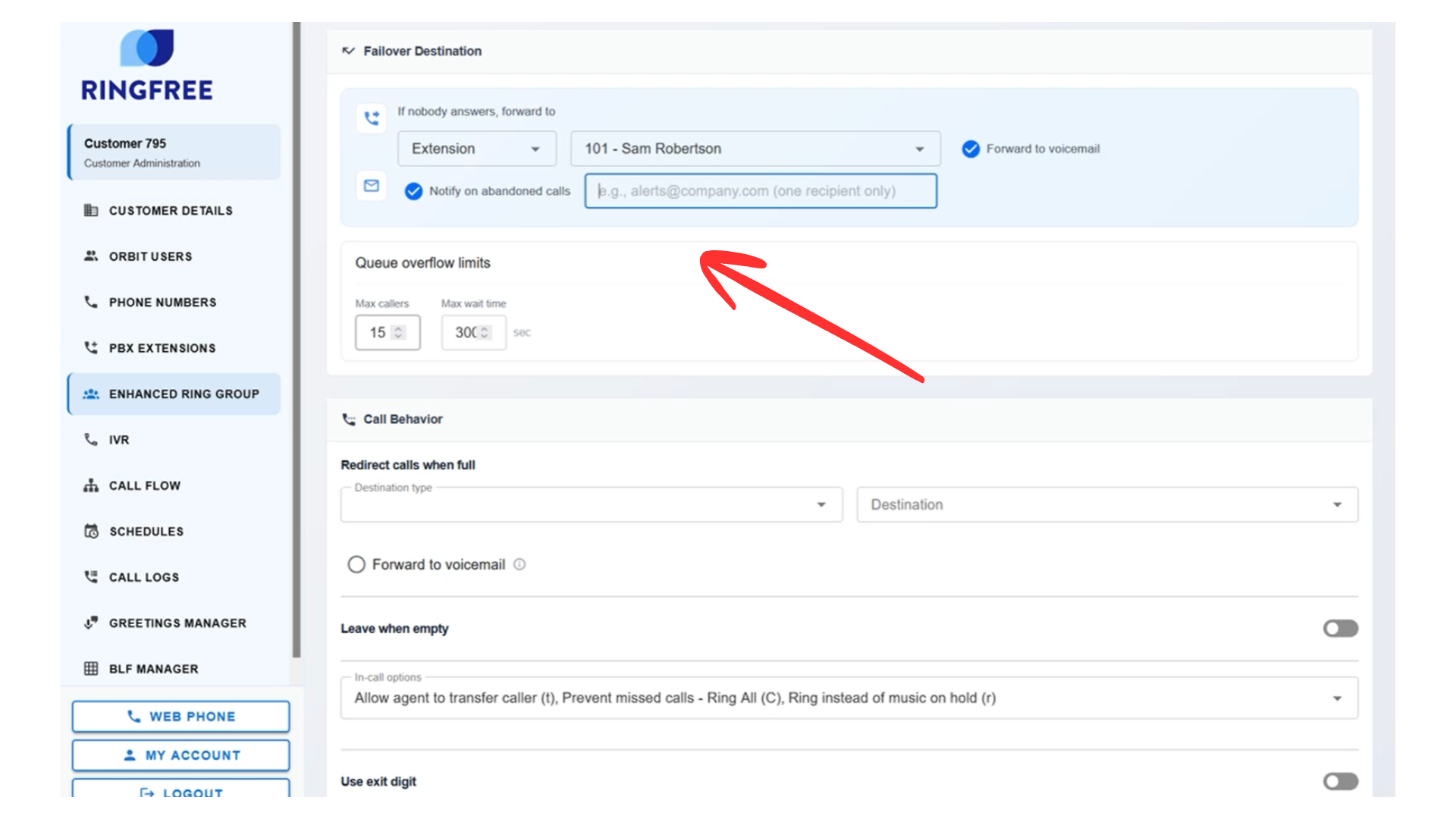Click the Schedules calendar icon
Viewport: 1456px width, 819px height.
pyautogui.click(x=91, y=531)
